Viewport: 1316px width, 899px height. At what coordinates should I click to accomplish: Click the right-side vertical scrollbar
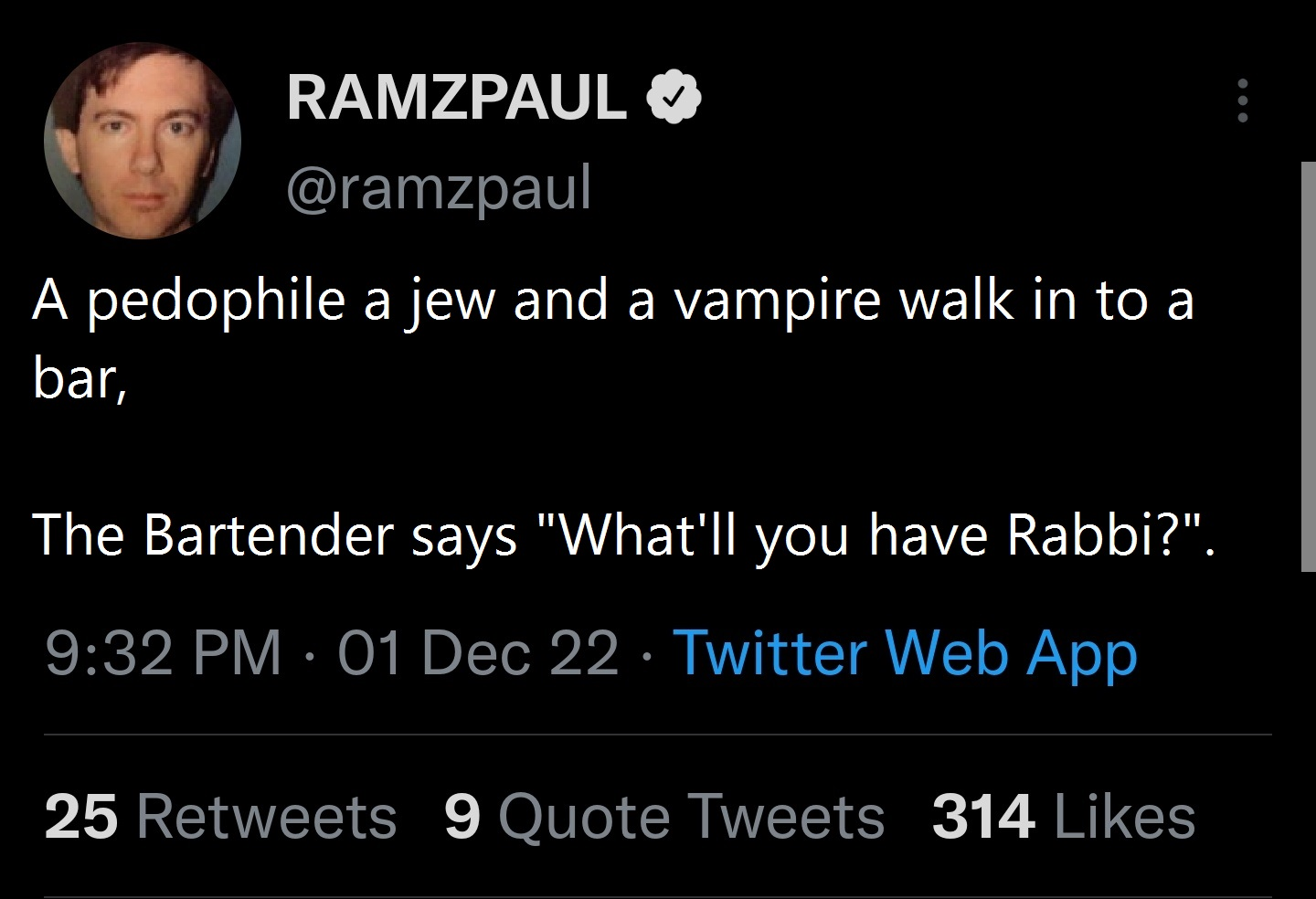click(x=1308, y=365)
